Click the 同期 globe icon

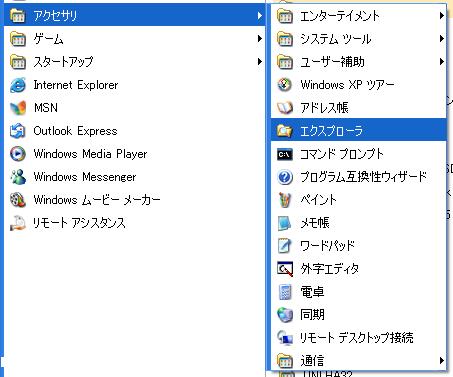[285, 315]
